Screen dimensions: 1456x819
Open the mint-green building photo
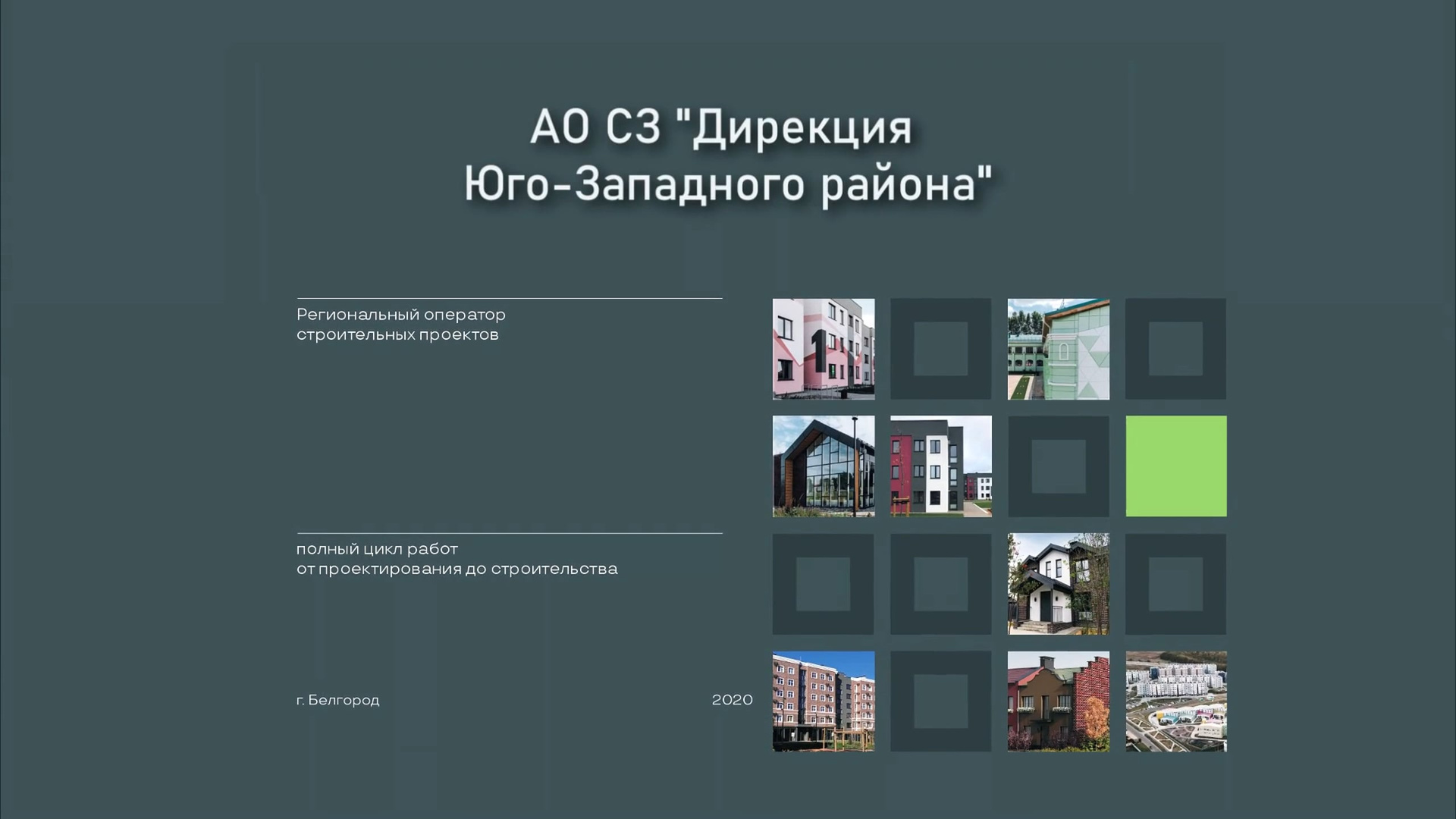coord(1058,349)
